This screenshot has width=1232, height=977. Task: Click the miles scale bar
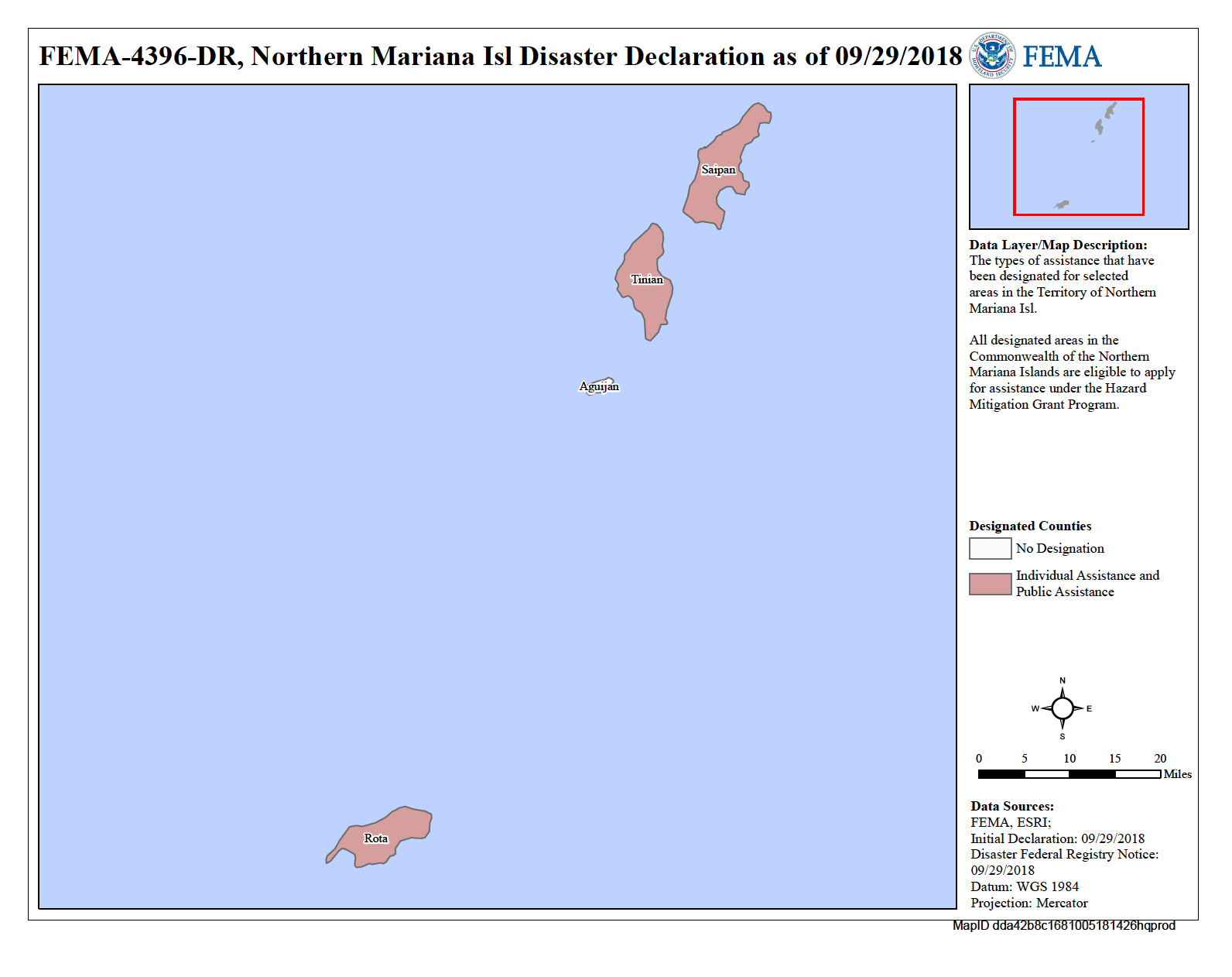click(1069, 774)
